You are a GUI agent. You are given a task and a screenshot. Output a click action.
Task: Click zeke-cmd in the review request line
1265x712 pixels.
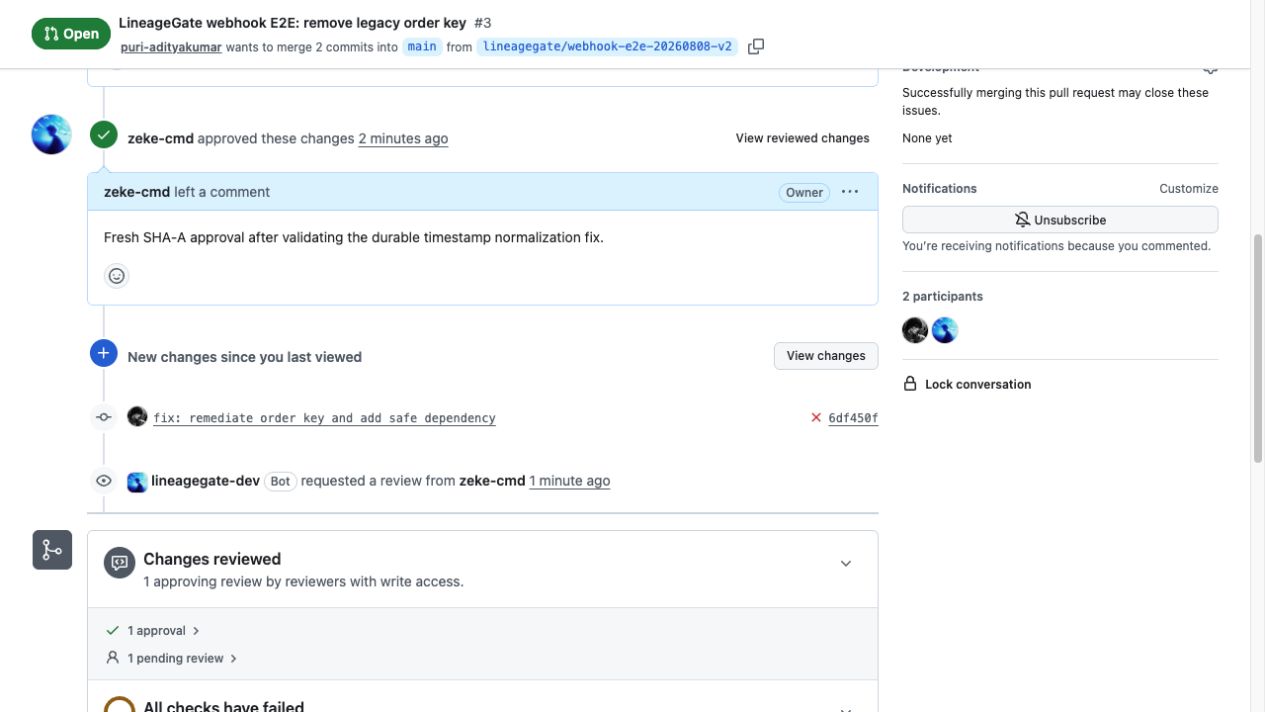tap(492, 481)
